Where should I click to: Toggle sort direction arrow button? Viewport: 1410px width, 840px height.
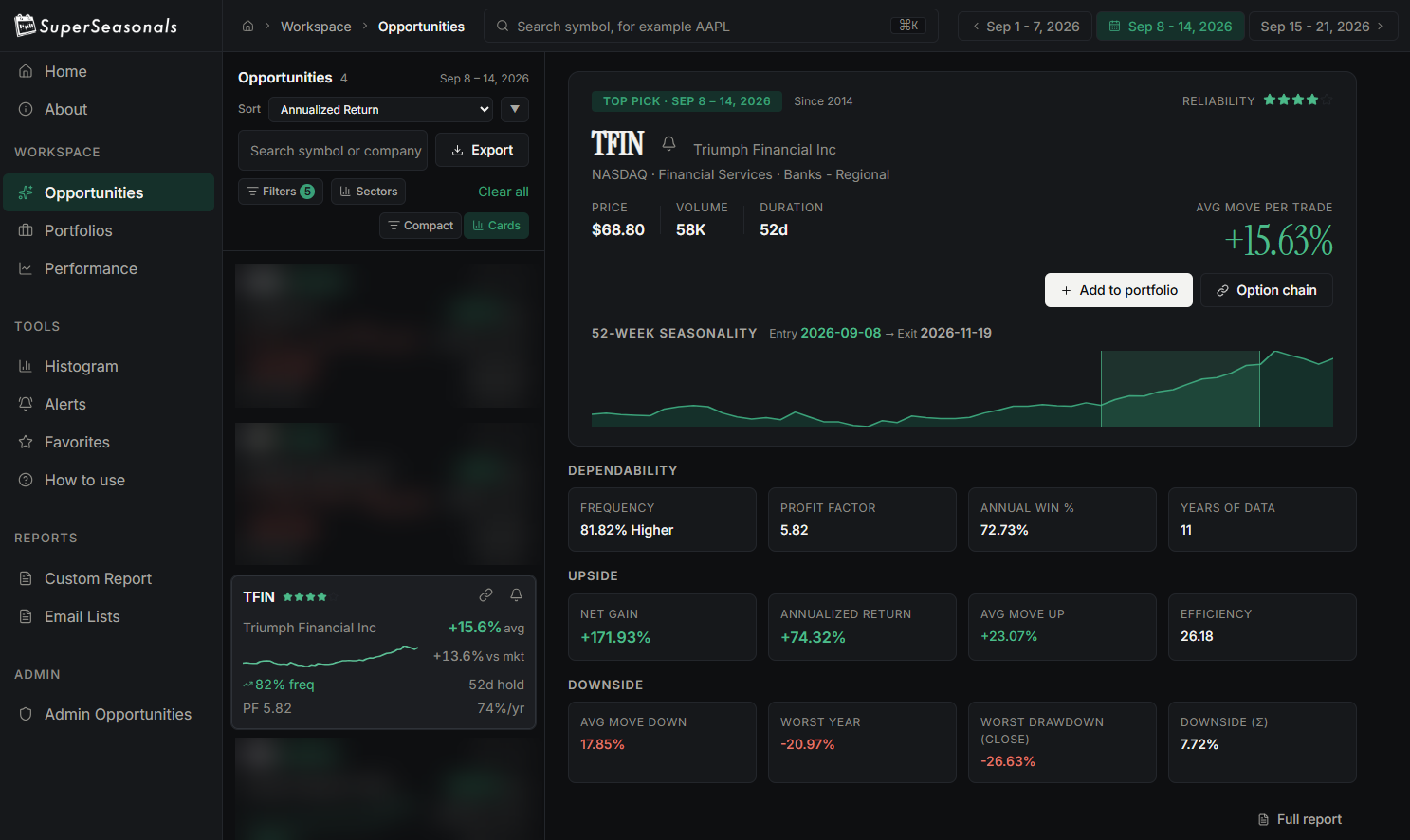click(514, 109)
